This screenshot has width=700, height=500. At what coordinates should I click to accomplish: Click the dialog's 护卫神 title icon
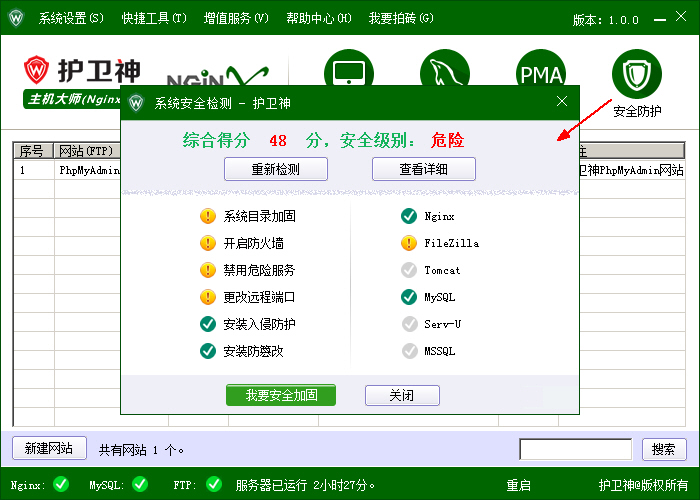136,103
